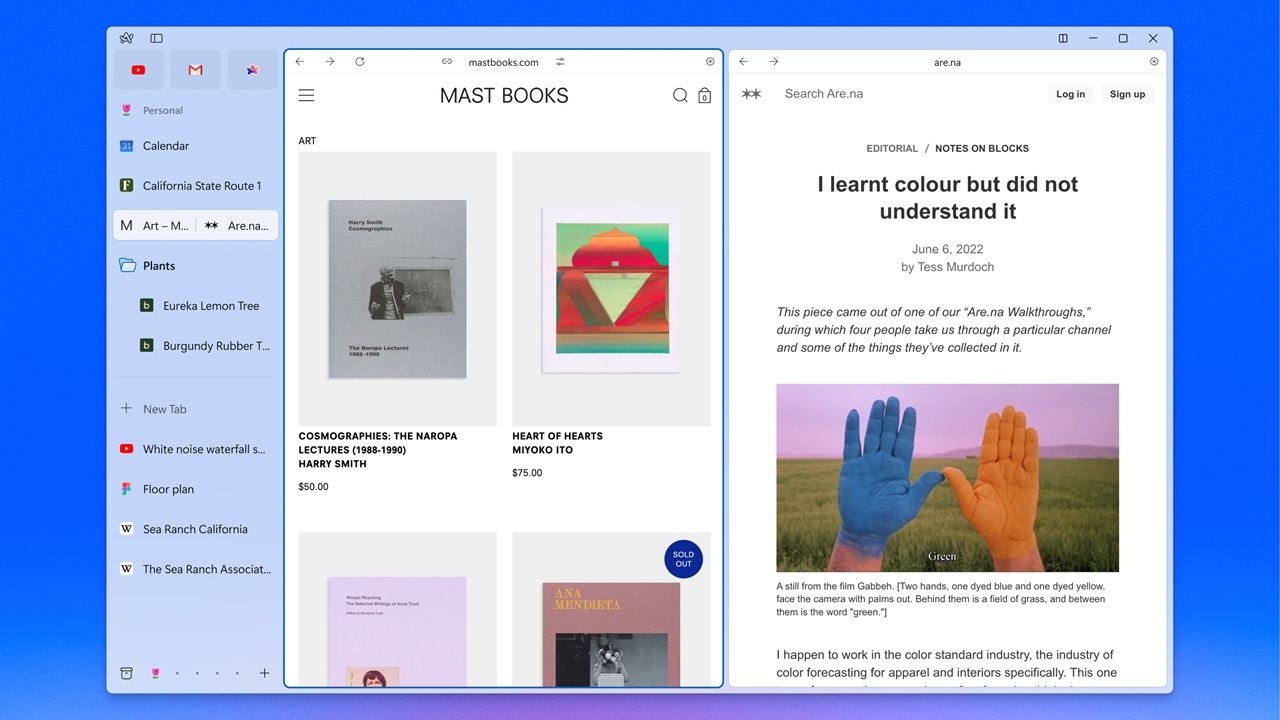The height and width of the screenshot is (720, 1280).
Task: Click the Log in button
Action: point(1070,94)
